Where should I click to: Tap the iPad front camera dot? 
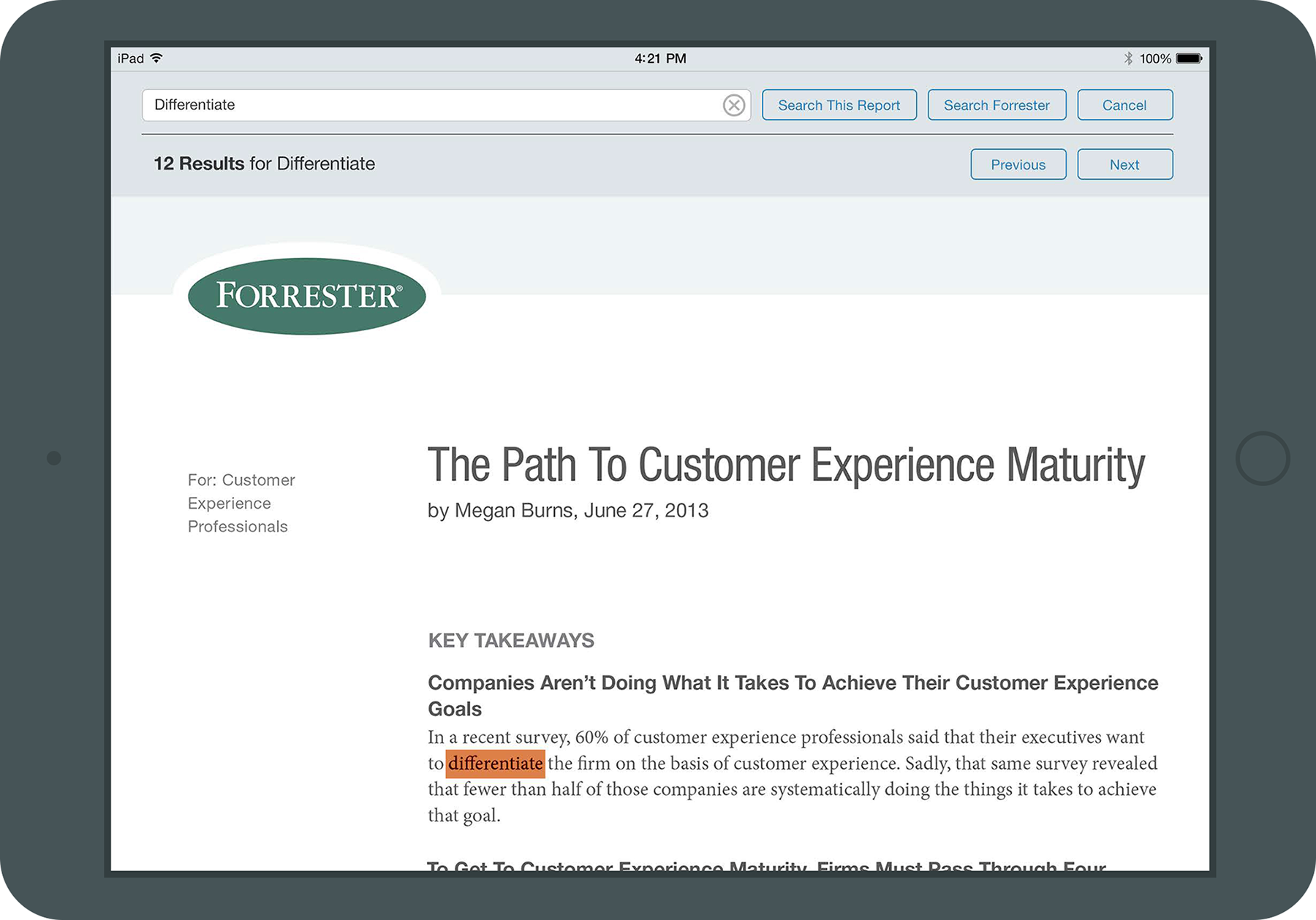53,458
